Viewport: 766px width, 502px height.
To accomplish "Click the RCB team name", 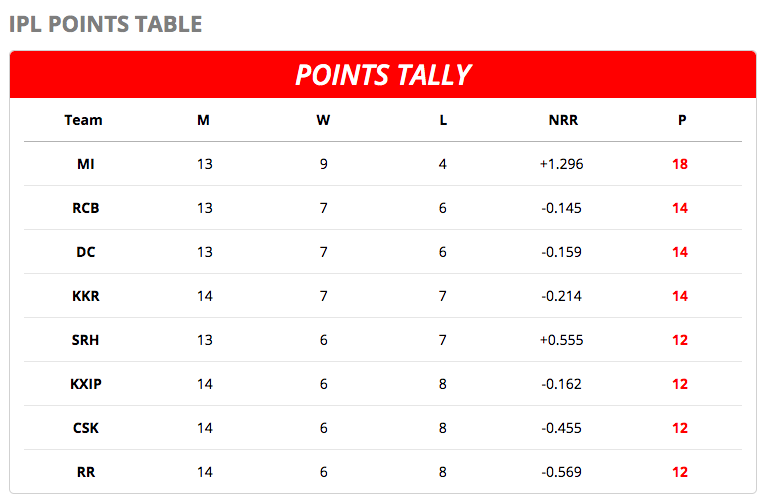I will tap(86, 208).
